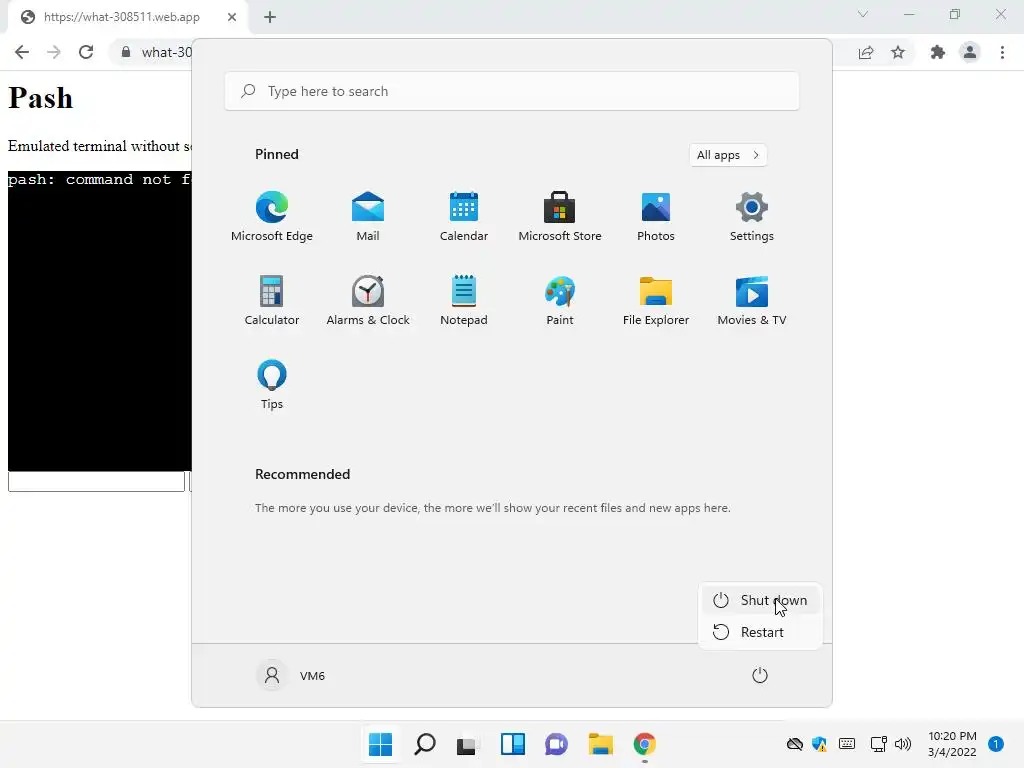Click the black Pash terminal output area

pyautogui.click(x=100, y=321)
